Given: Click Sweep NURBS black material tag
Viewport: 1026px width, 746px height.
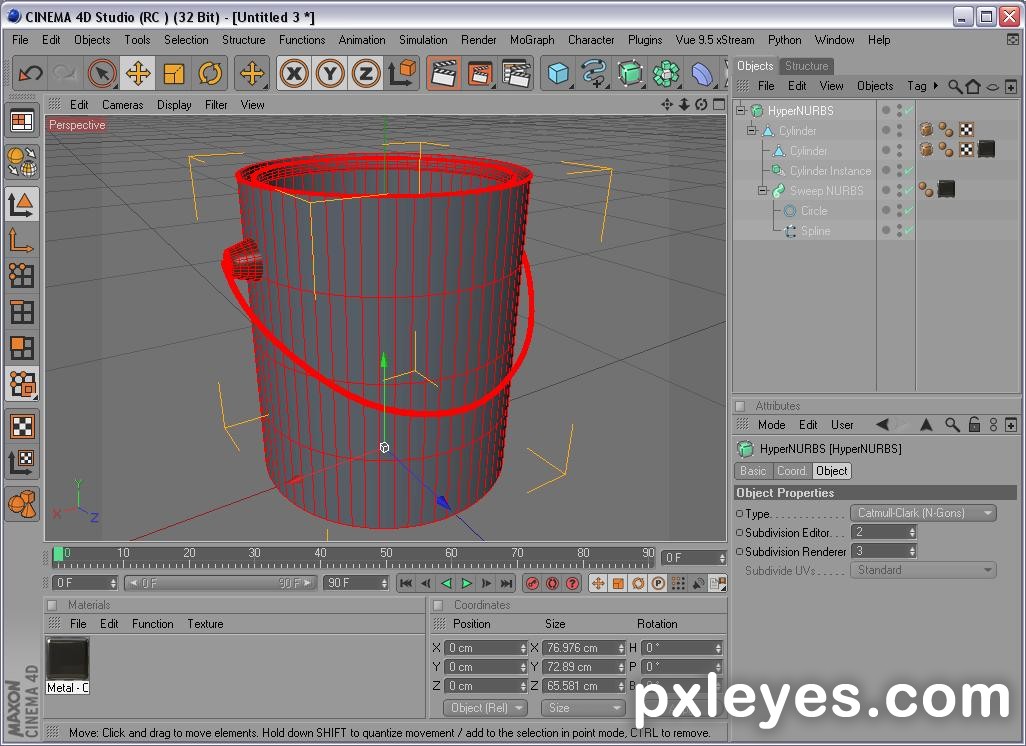Looking at the screenshot, I should click(946, 190).
